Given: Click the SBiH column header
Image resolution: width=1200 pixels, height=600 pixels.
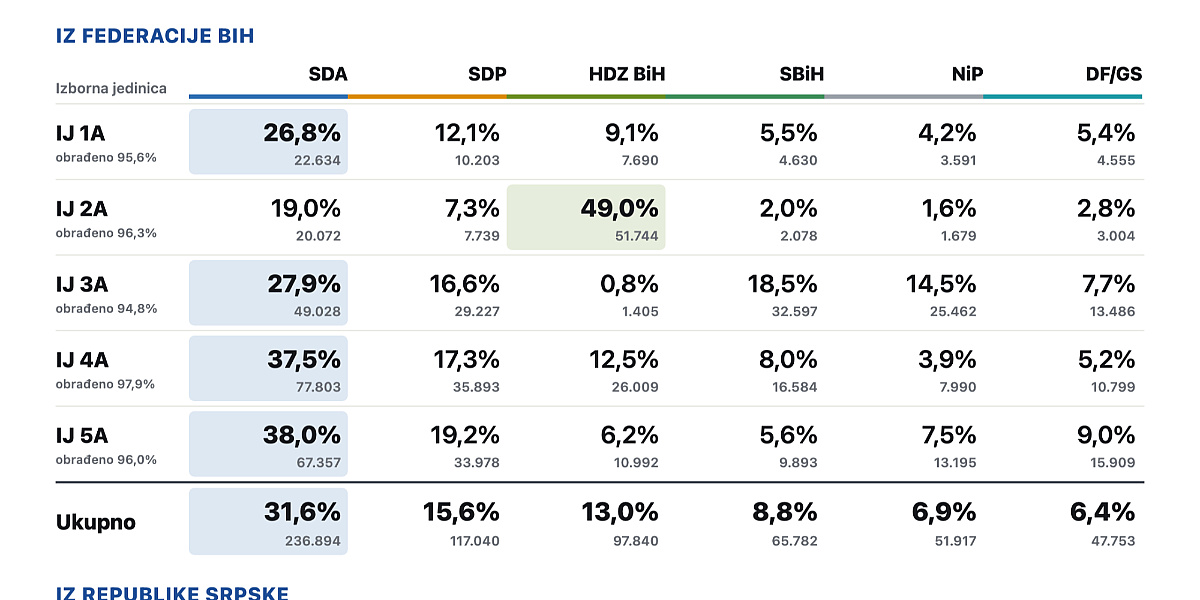Looking at the screenshot, I should pos(802,74).
